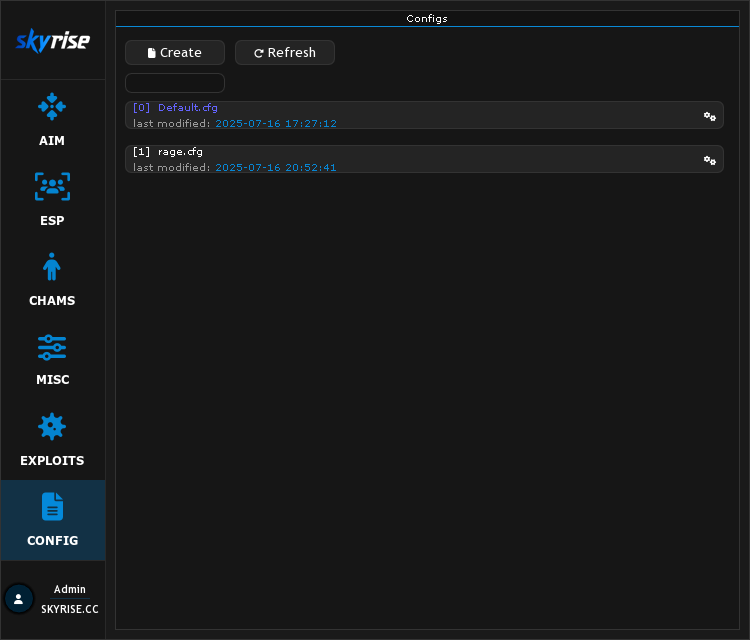This screenshot has height=640, width=750.
Task: Click the skyrise logo
Action: click(x=53, y=41)
